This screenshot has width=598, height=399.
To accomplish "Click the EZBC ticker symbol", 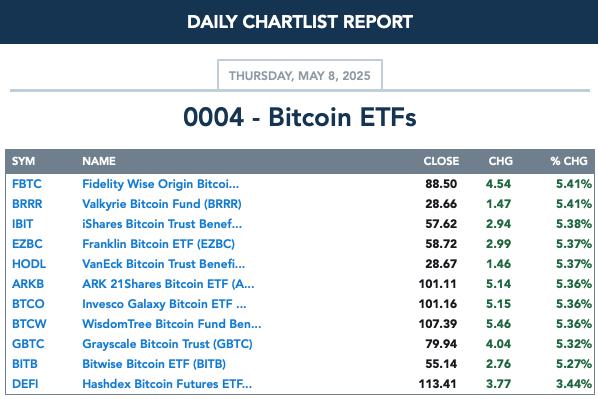I will click(27, 244).
